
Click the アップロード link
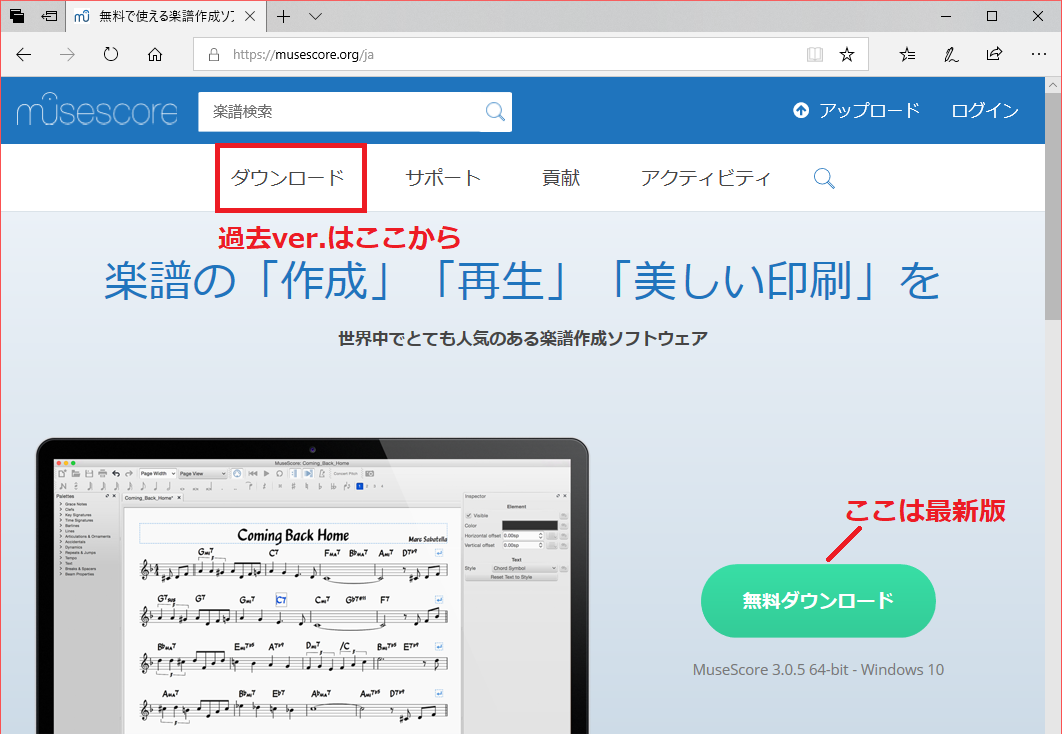(x=856, y=110)
